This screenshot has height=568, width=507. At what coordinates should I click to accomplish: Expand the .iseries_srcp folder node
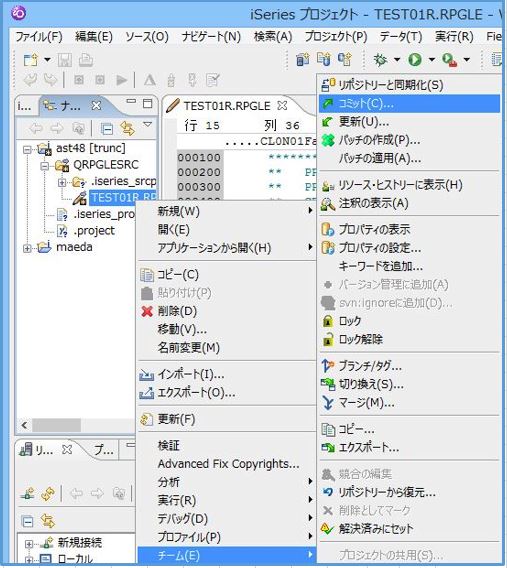coord(62,182)
